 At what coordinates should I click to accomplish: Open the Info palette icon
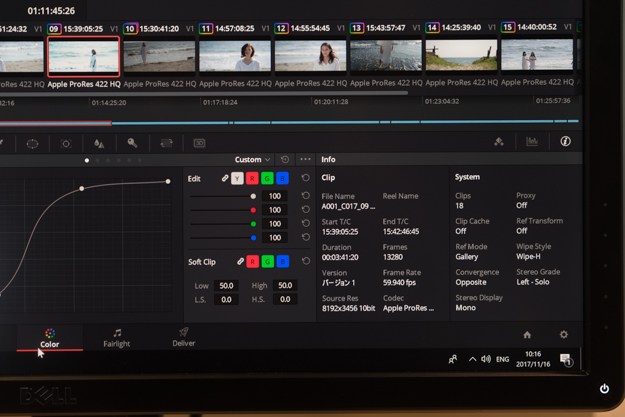point(565,142)
